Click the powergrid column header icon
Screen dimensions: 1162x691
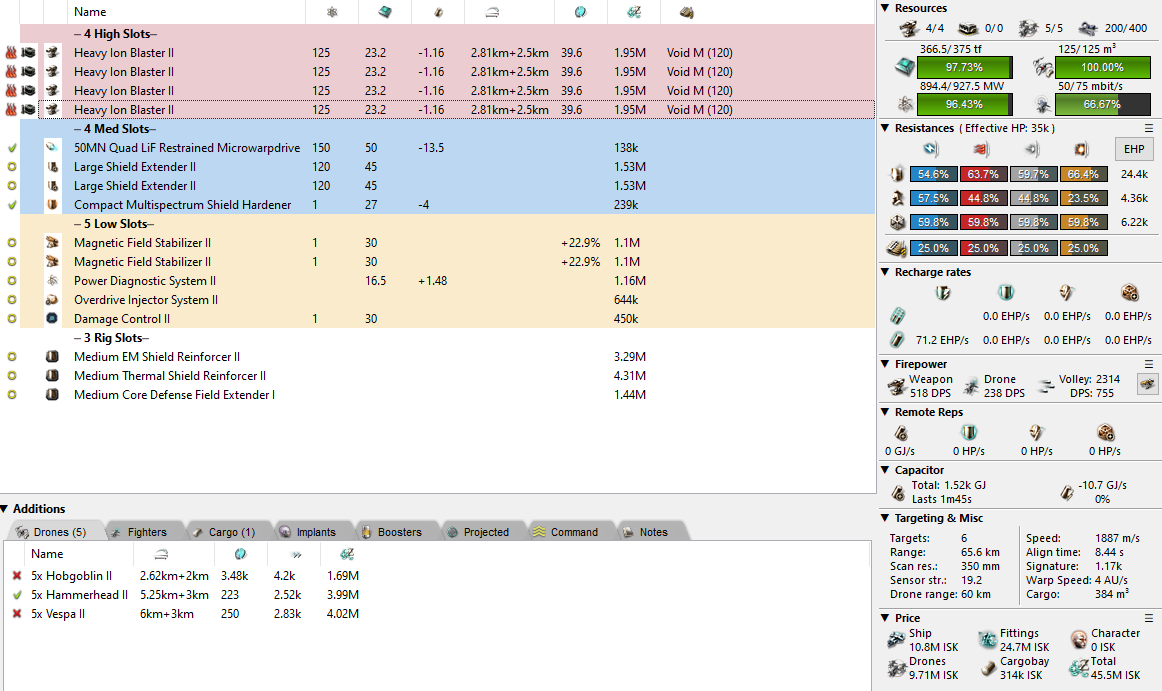pos(332,12)
